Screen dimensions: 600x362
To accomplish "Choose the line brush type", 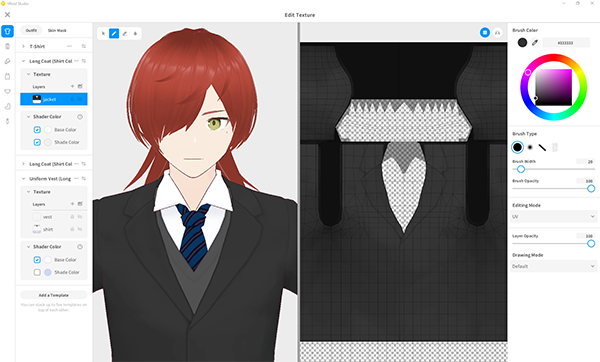I will (x=542, y=147).
